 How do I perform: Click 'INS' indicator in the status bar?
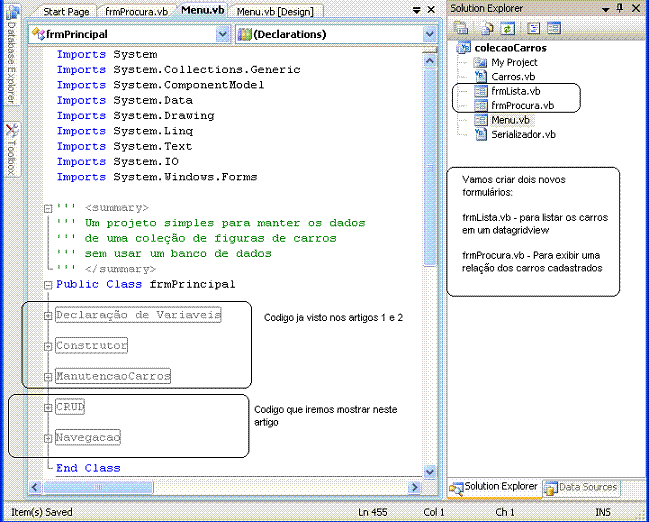click(x=603, y=512)
